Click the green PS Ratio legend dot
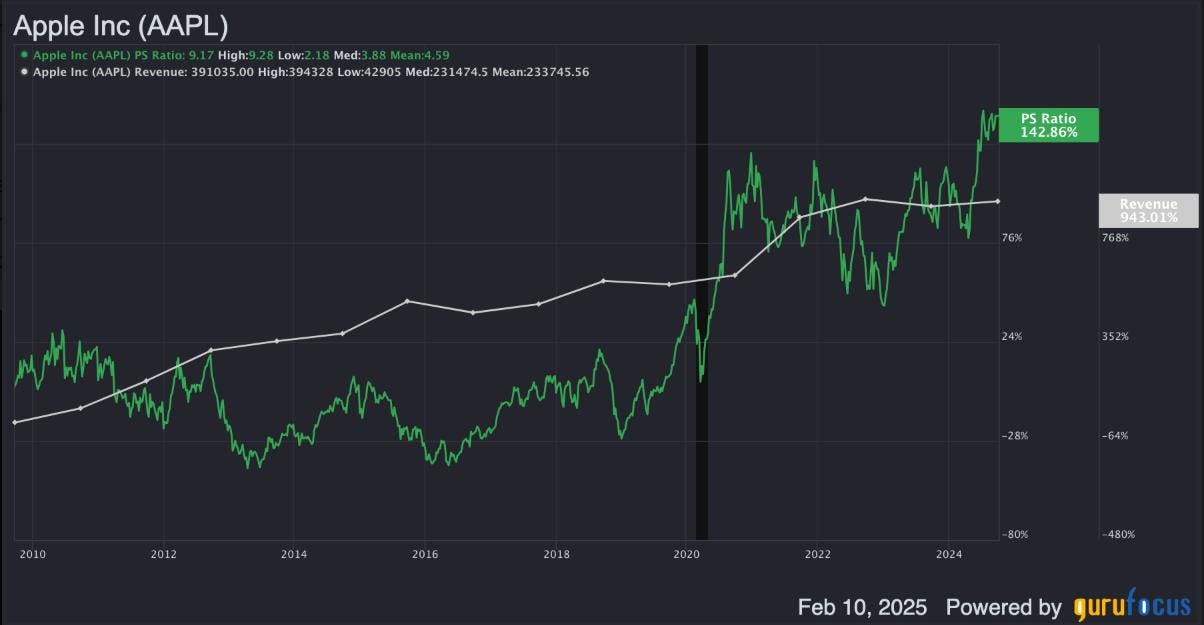 (x=23, y=56)
